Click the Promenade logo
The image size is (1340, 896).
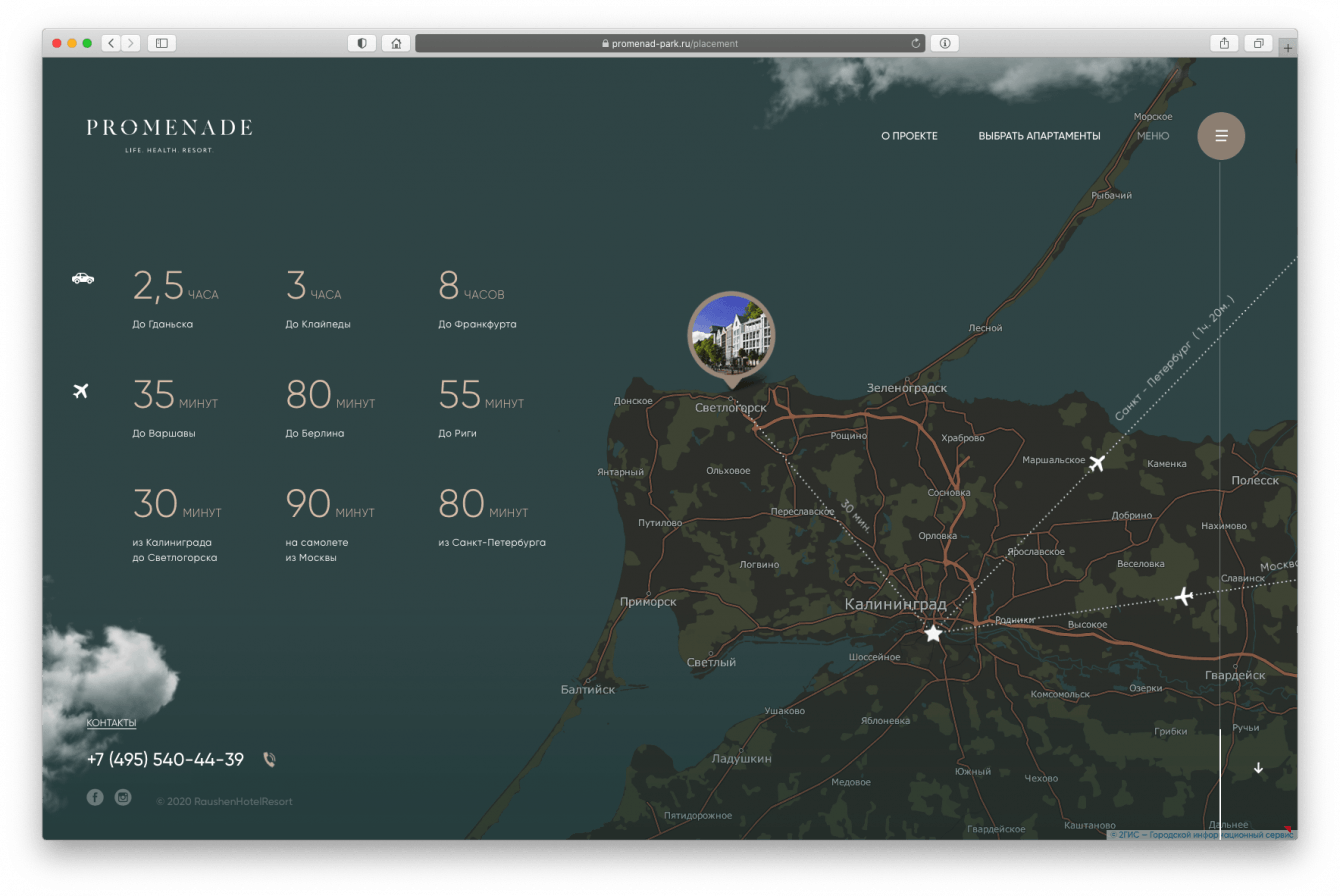tap(169, 135)
